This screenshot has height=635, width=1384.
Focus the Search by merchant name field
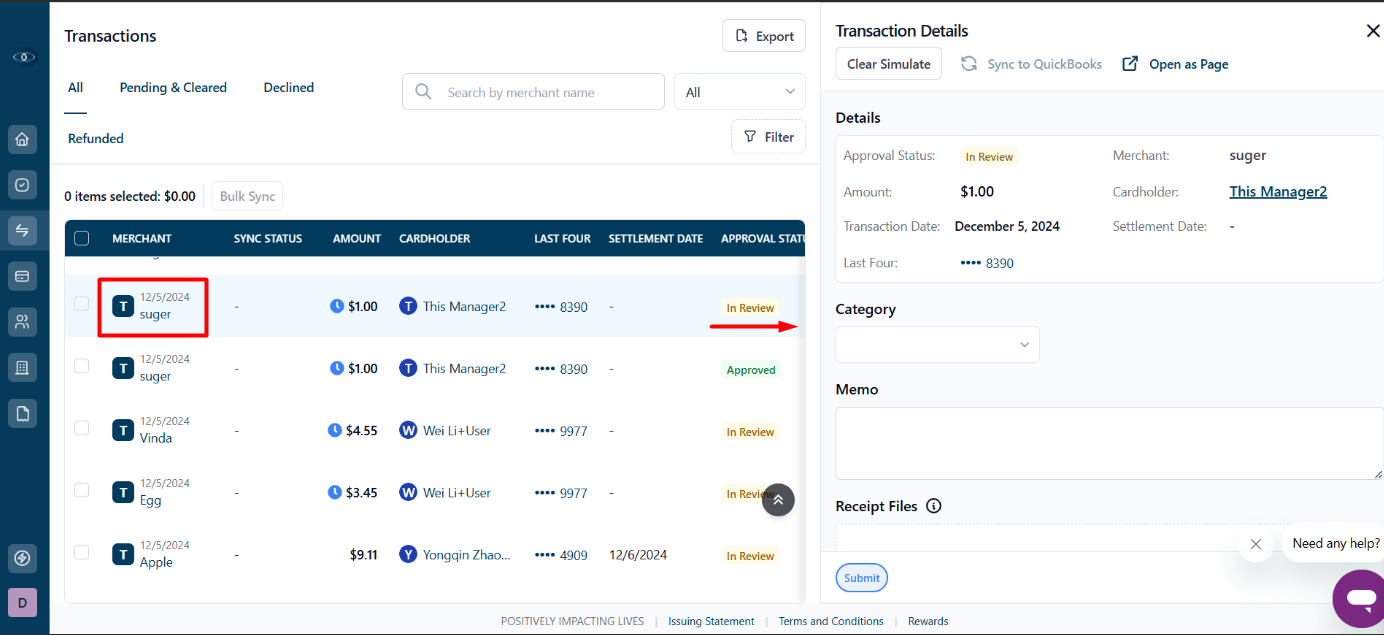click(x=533, y=92)
